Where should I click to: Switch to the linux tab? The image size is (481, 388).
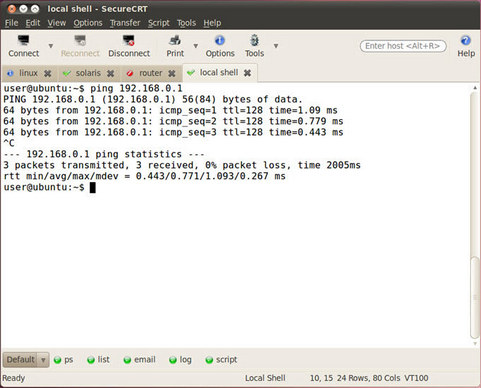(28, 73)
